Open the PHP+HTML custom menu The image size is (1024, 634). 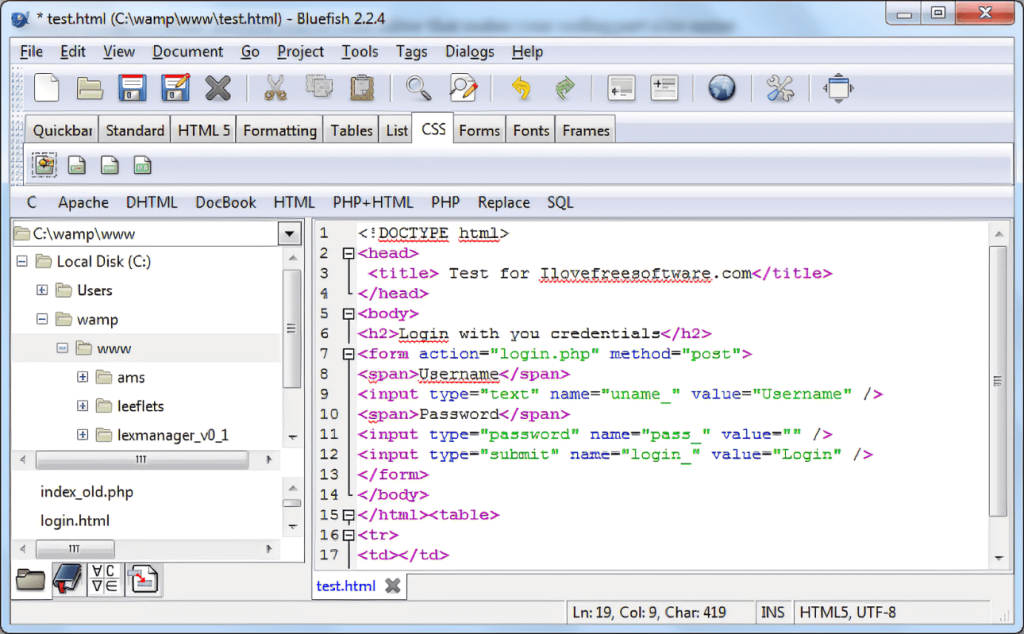pos(373,202)
